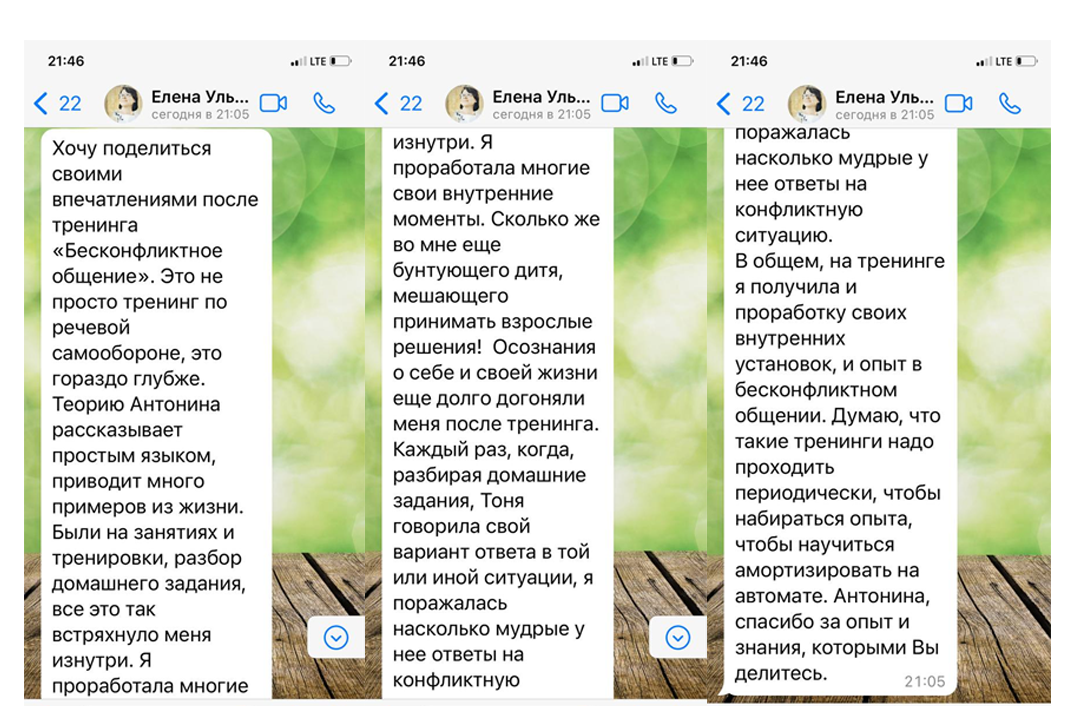Image resolution: width=1075 pixels, height=706 pixels.
Task: Tap Елена's avatar in the middle screenshot
Action: click(466, 103)
